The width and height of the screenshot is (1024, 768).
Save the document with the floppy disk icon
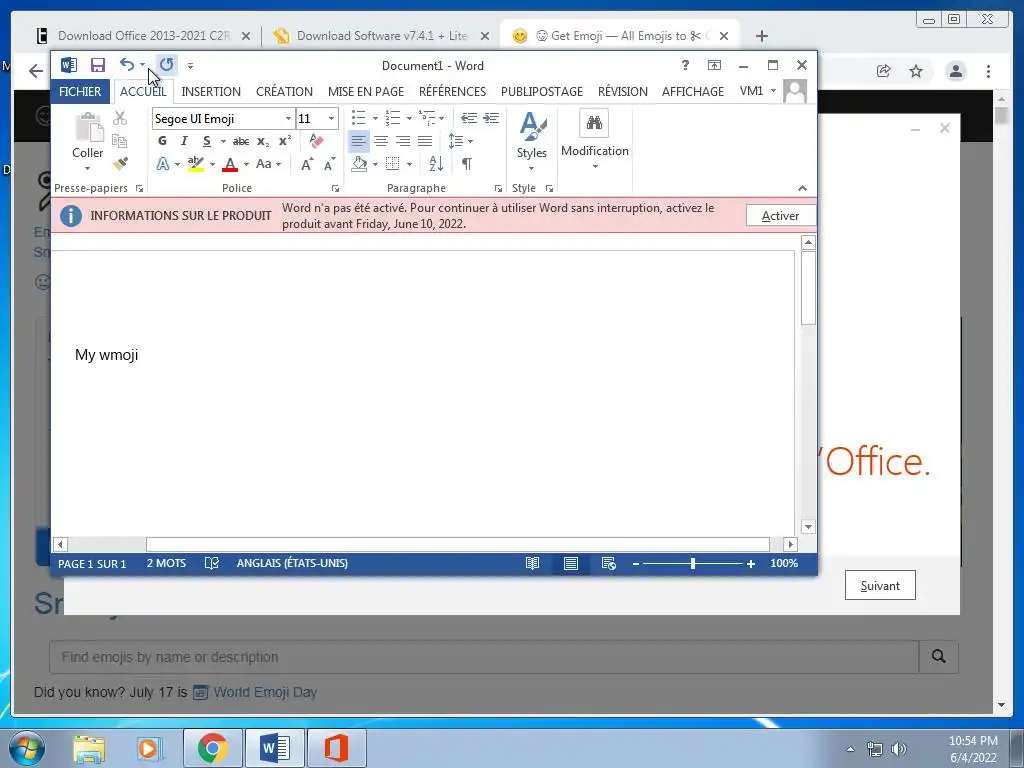[98, 65]
